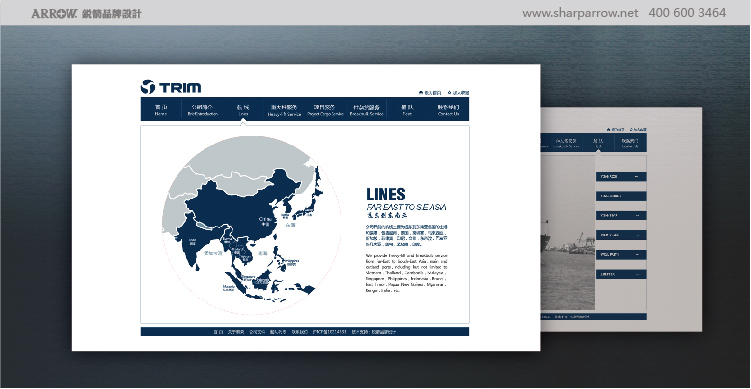751x389 pixels.
Task: Expand the last team member bar on the back page
Action: pos(621,274)
